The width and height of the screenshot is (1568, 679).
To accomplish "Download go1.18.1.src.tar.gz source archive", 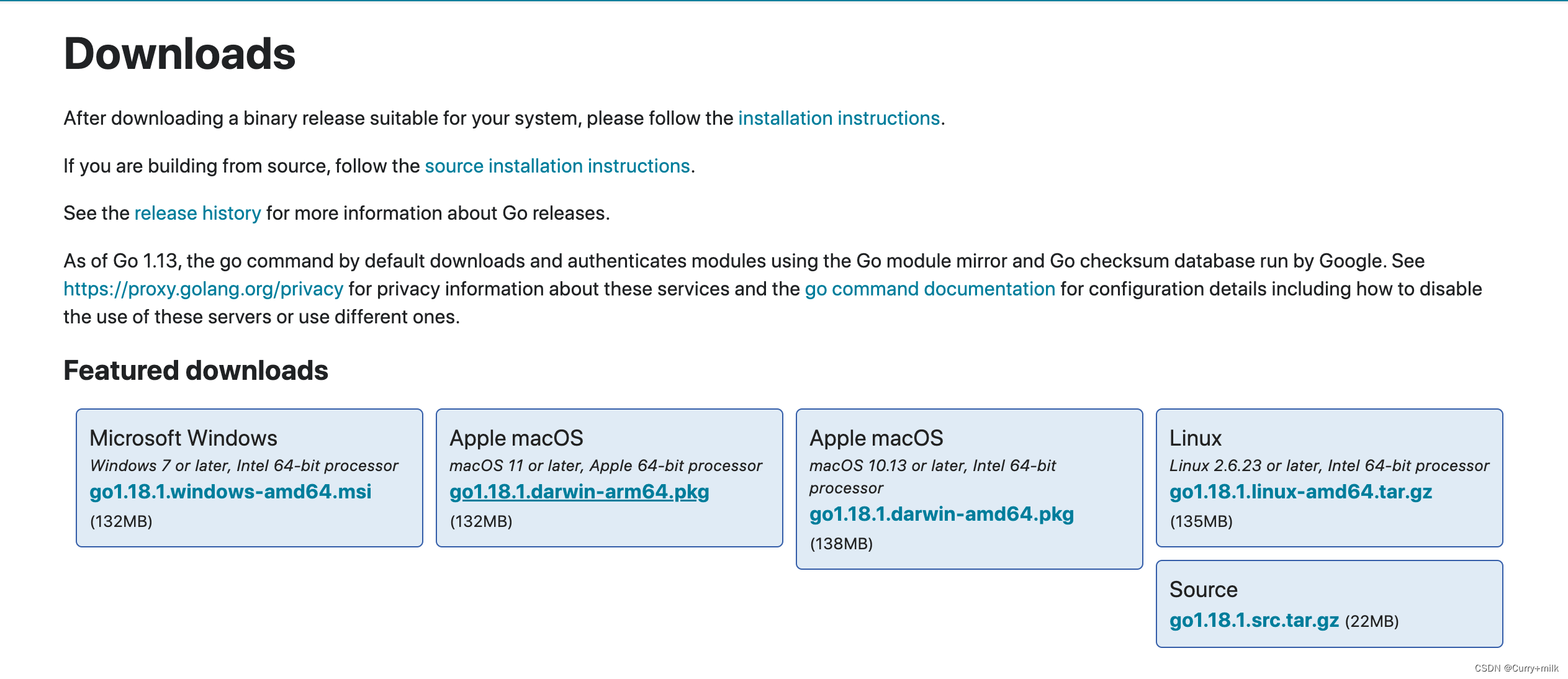I will [1253, 620].
